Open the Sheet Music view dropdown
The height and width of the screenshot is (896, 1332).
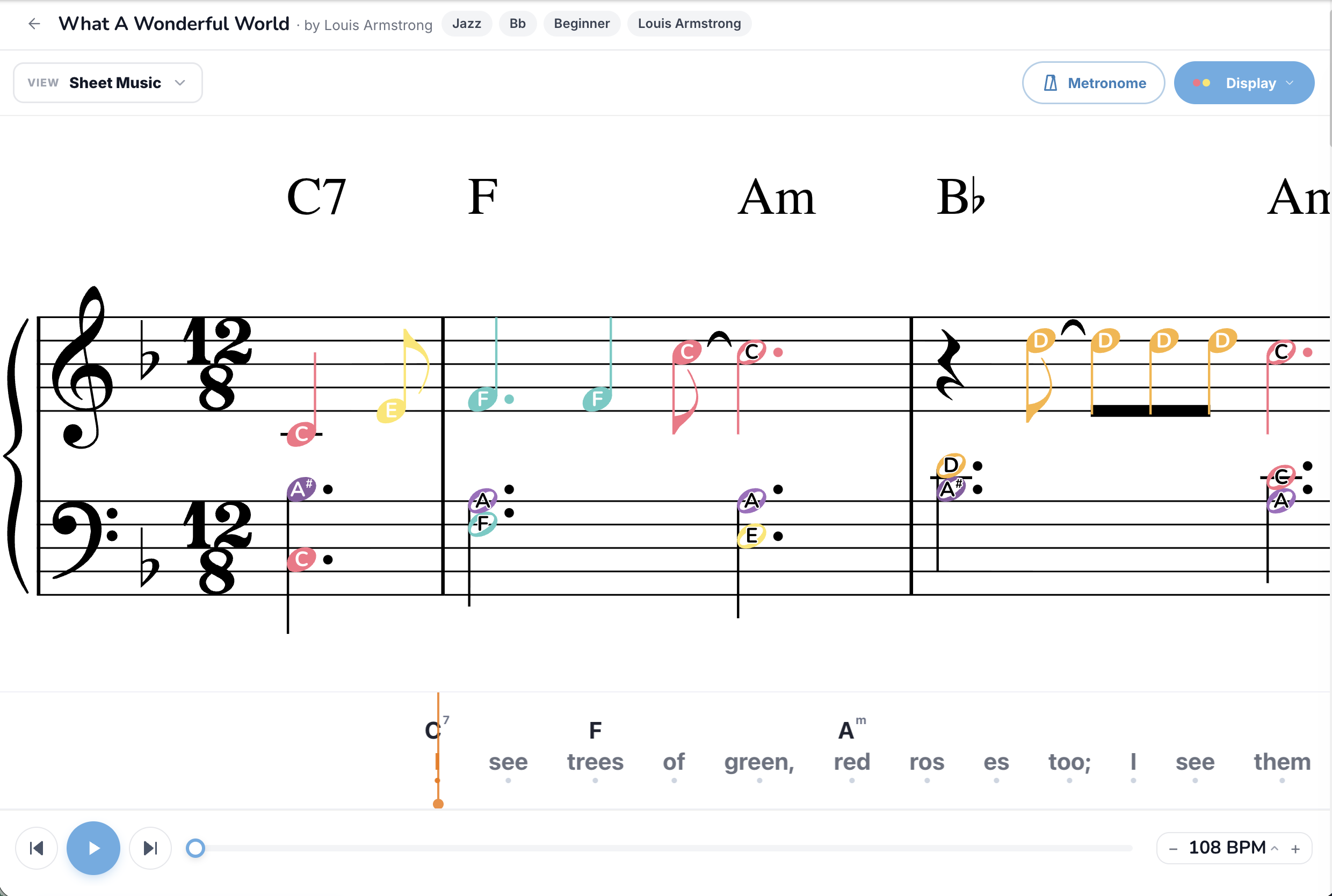108,83
